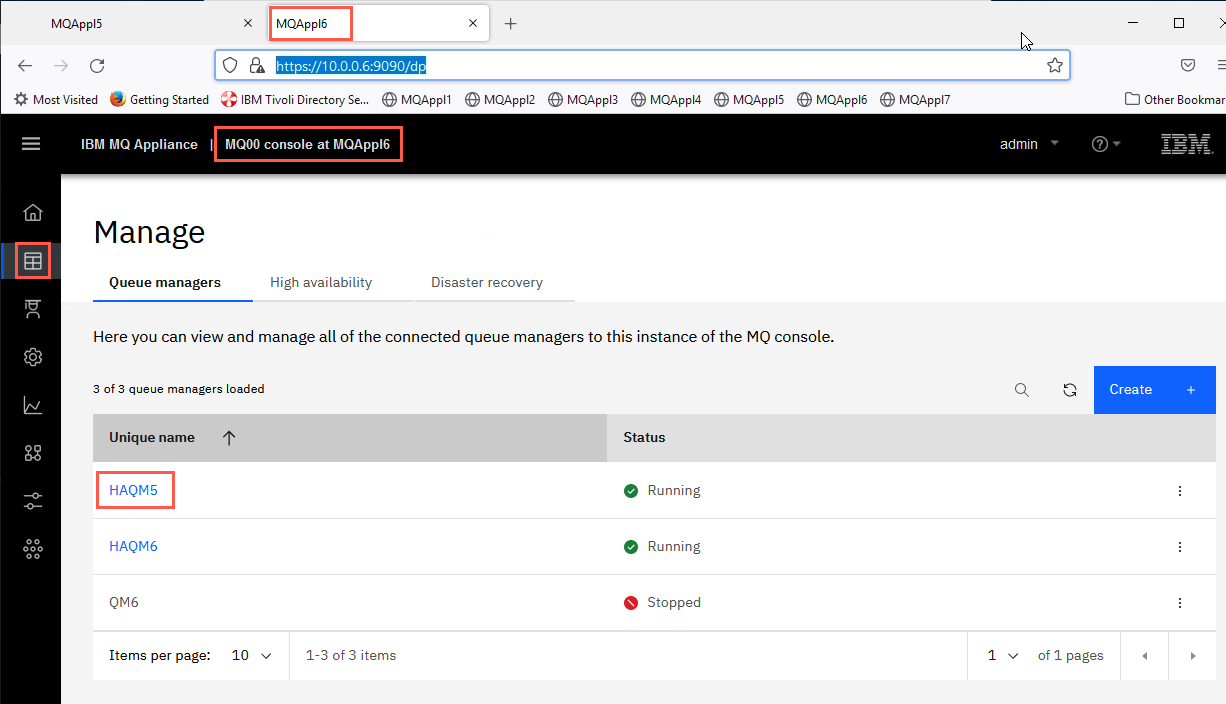Screen dimensions: 1226x704
Task: Go to the next table page
Action: (x=1192, y=656)
